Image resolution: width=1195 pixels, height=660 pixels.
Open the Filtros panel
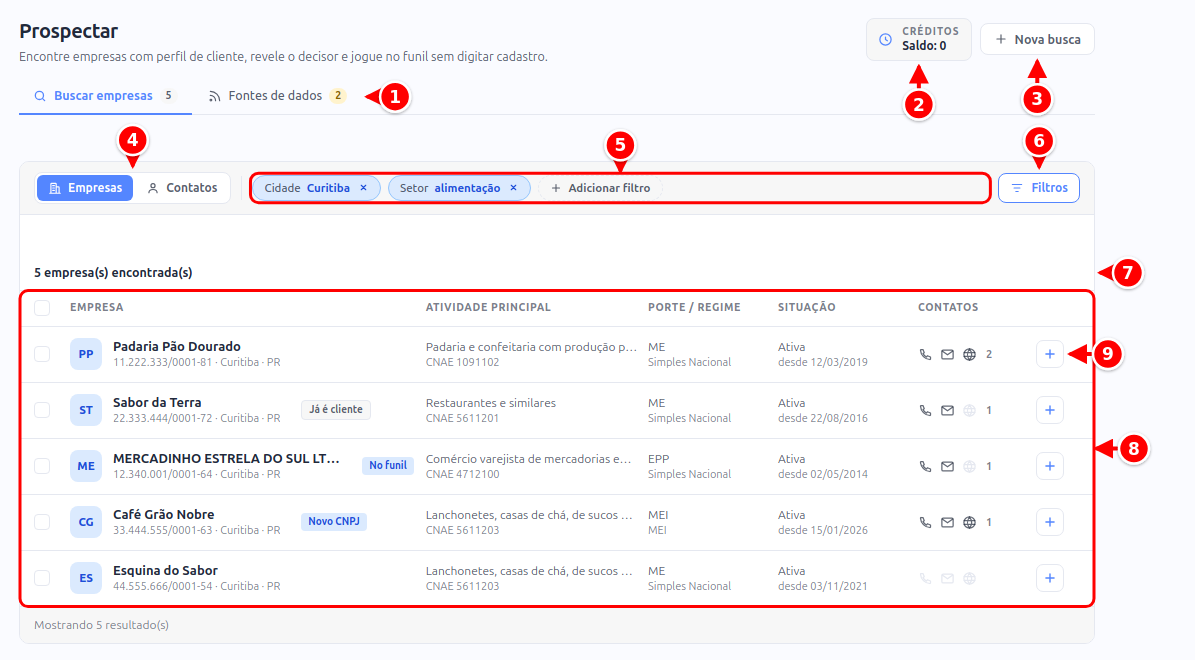click(x=1039, y=187)
